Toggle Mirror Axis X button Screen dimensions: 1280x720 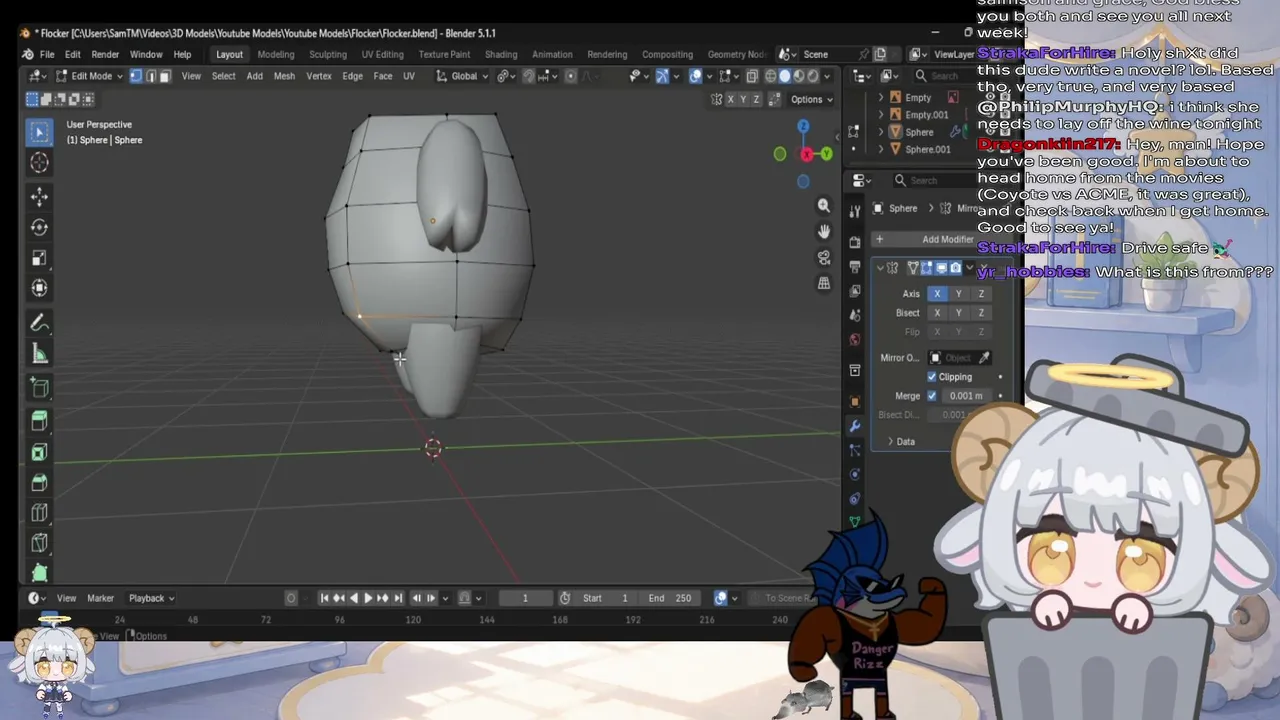click(937, 294)
